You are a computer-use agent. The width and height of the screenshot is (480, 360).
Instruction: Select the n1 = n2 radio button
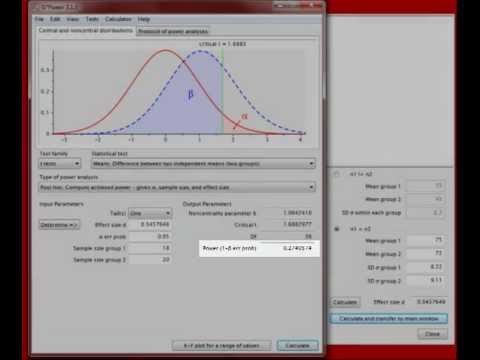coord(336,229)
